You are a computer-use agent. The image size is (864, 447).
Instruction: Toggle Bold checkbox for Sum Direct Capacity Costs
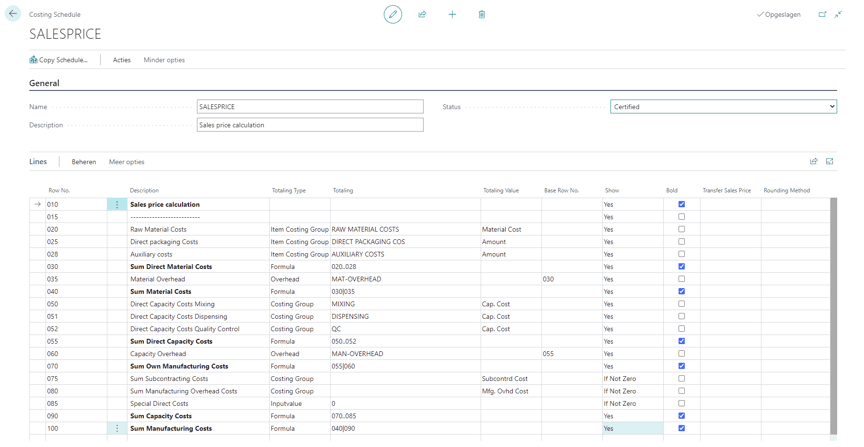point(682,341)
